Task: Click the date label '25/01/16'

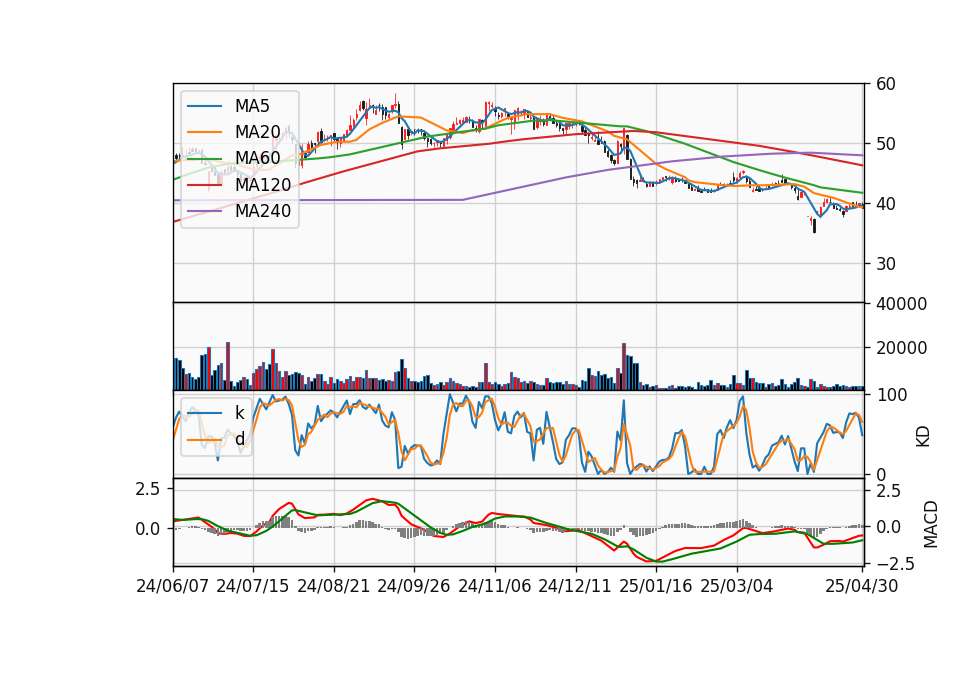Action: (656, 586)
